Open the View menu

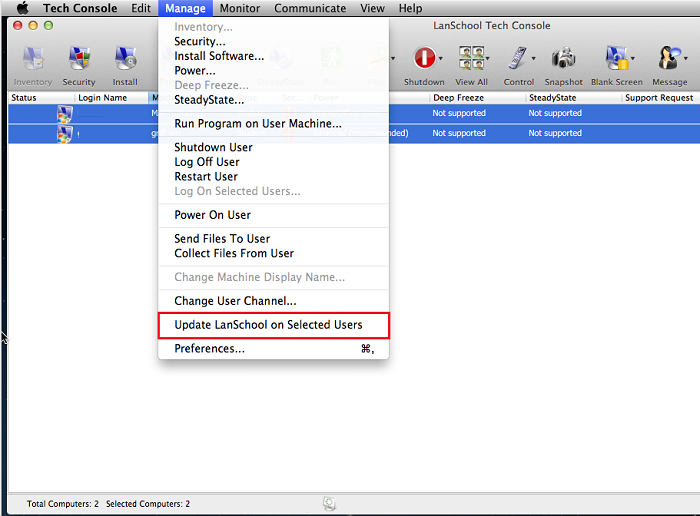pos(372,8)
